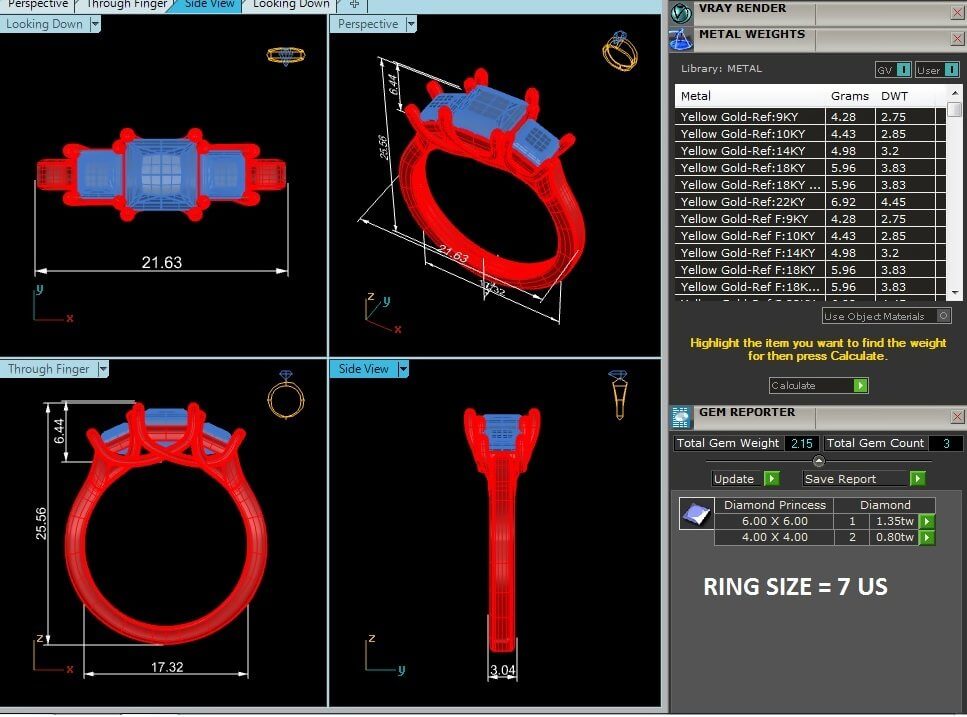
Task: Click the metal list scrollbar down arrow
Action: coord(955,290)
